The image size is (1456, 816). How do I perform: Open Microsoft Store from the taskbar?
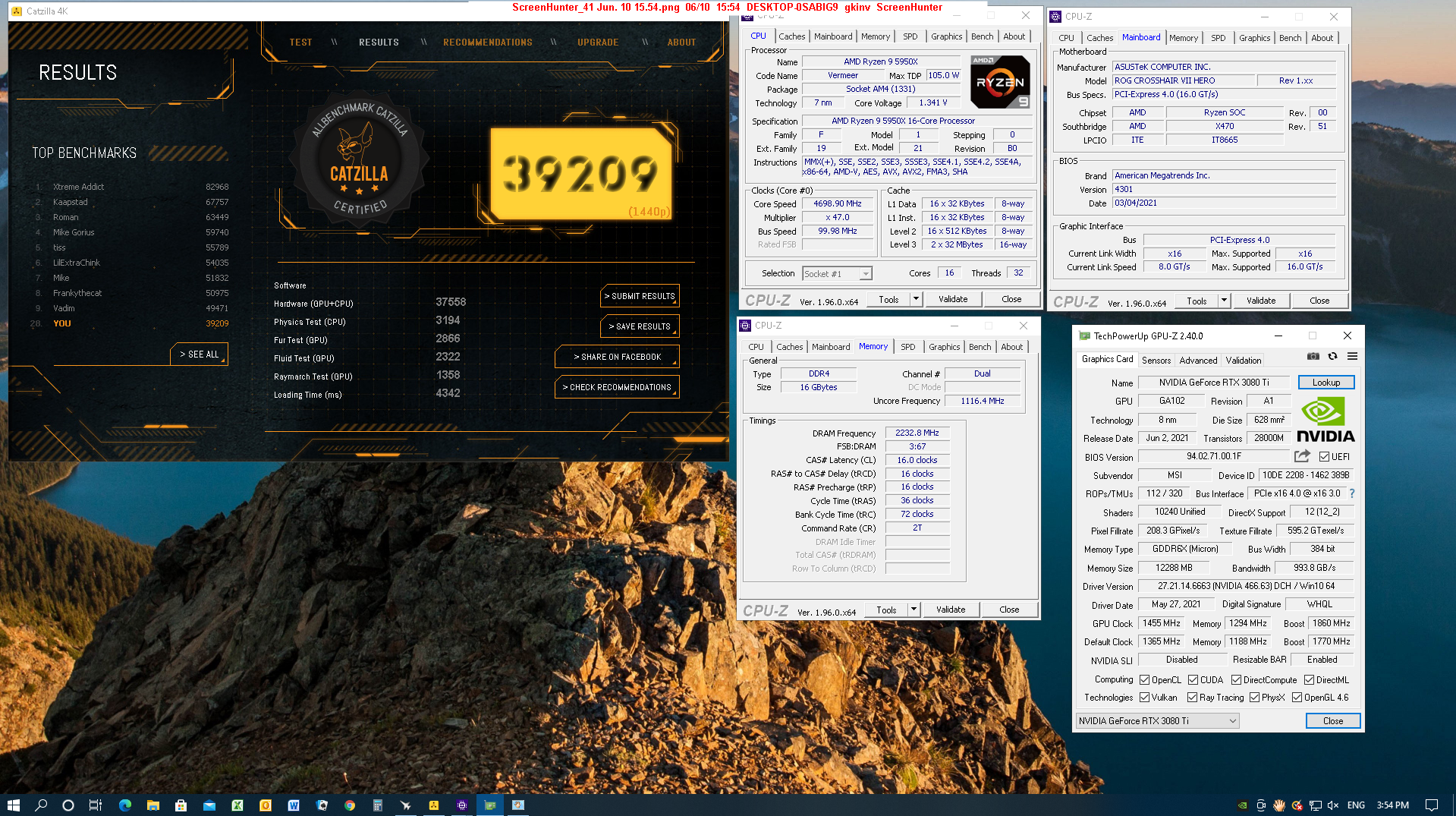tap(181, 805)
